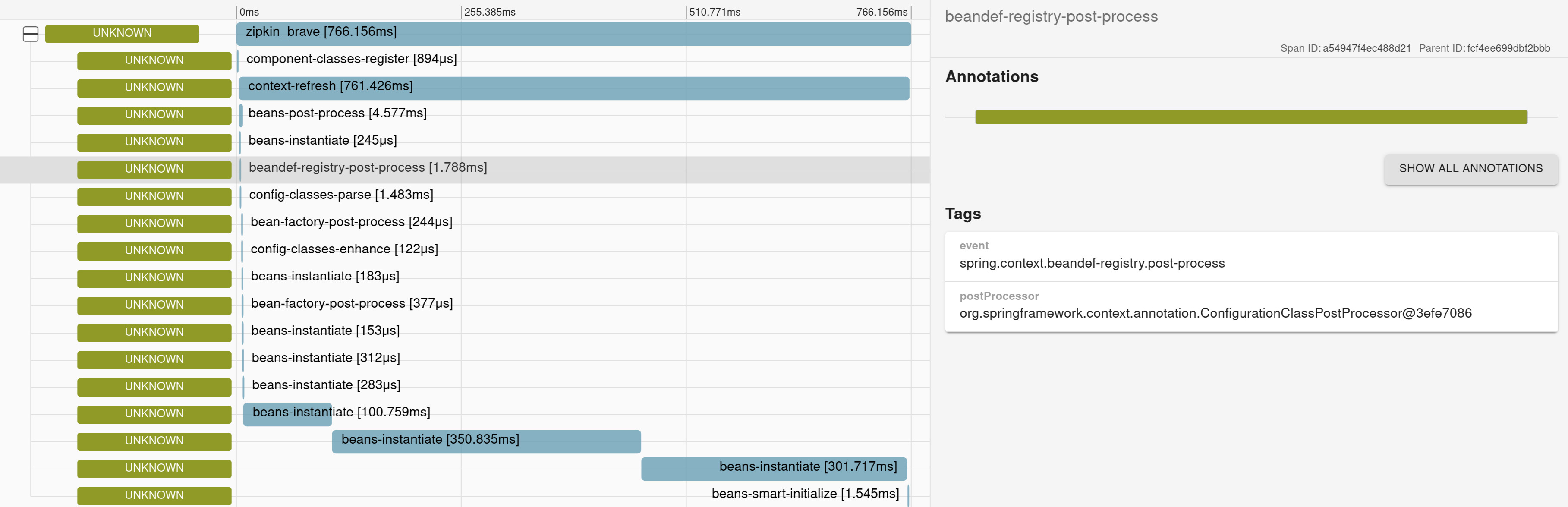Select the beans-instantiate 245µs span
1568x507 pixels.
tap(323, 141)
